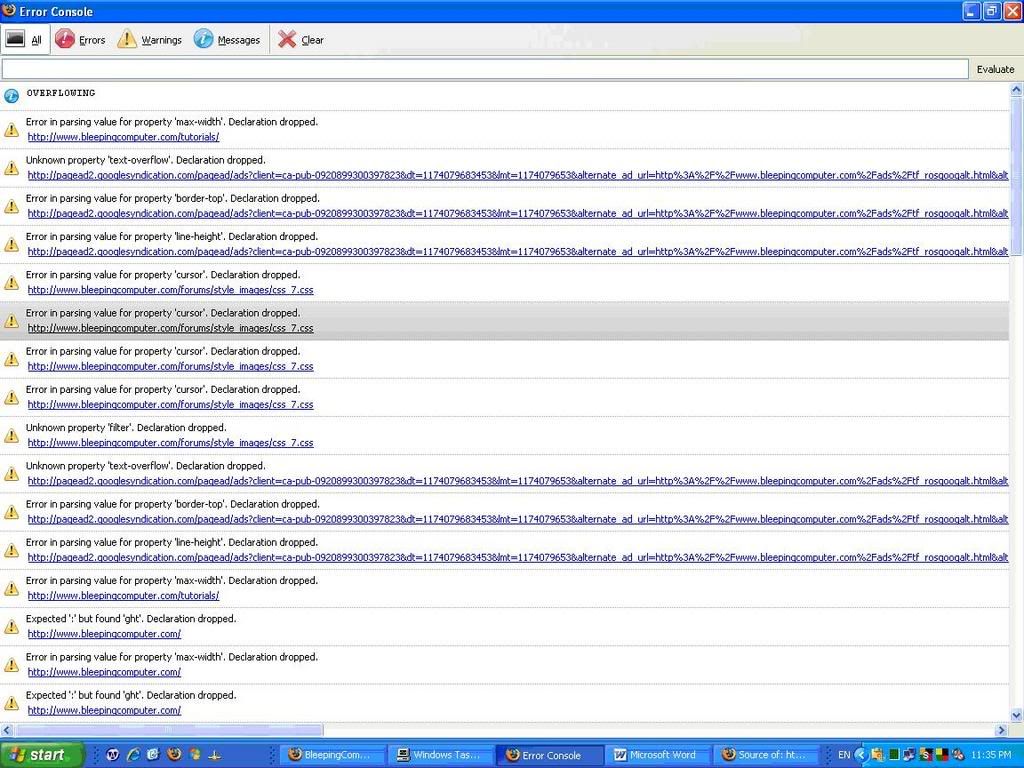This screenshot has height=768, width=1024.
Task: Click the vertical scrollbar thumb
Action: (x=1016, y=176)
